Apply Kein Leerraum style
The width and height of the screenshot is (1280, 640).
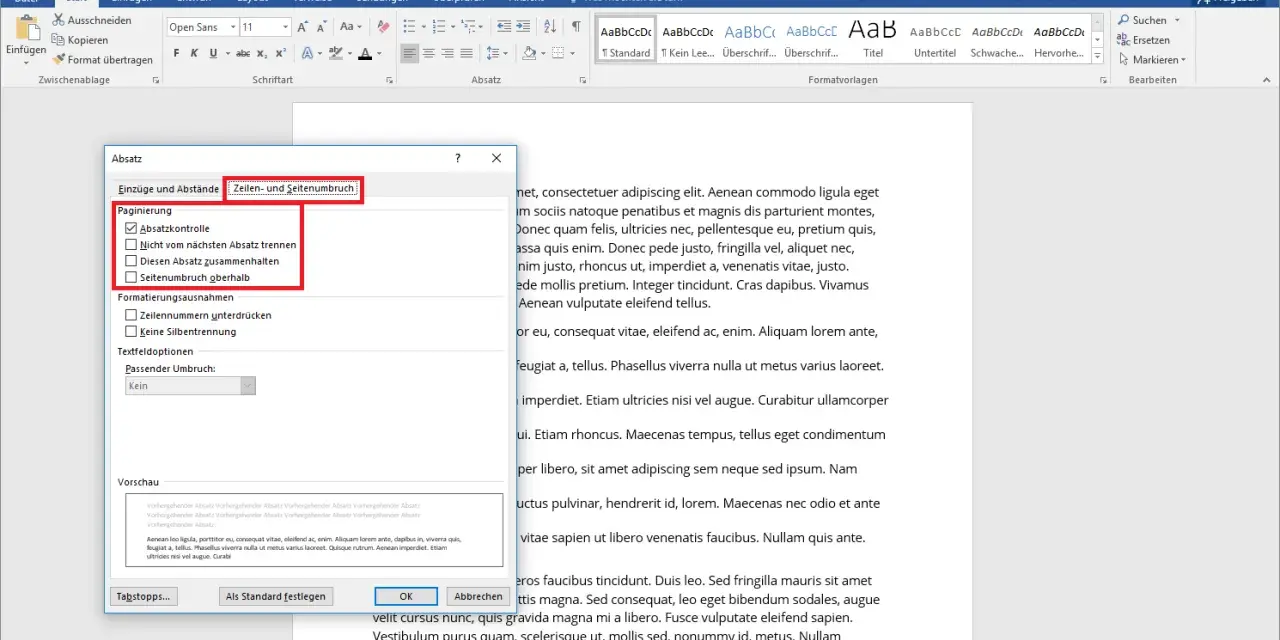[688, 40]
